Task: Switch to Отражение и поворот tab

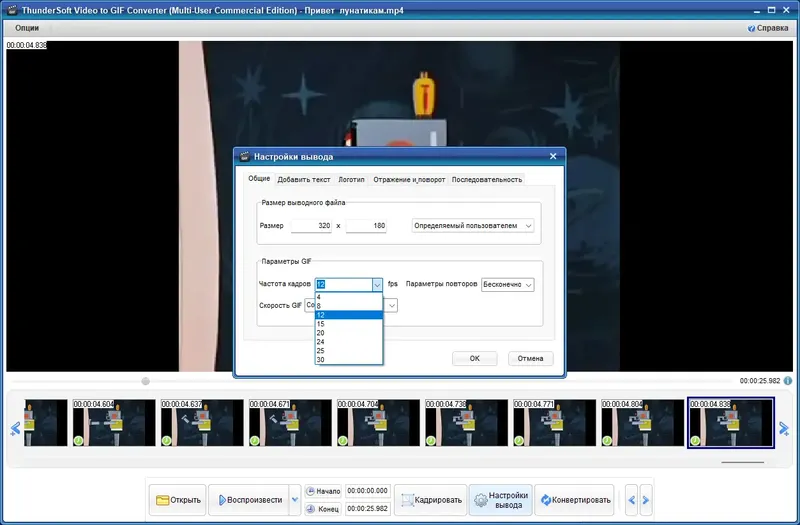Action: [409, 180]
